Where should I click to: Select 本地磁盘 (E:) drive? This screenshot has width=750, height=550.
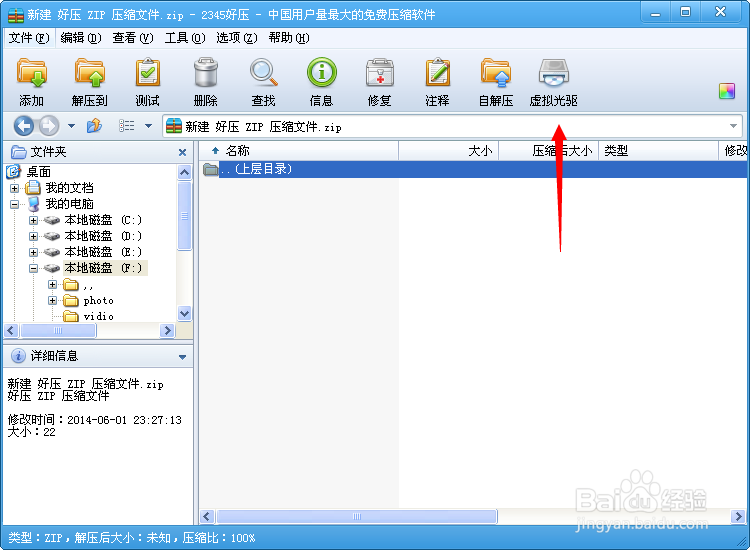click(103, 252)
